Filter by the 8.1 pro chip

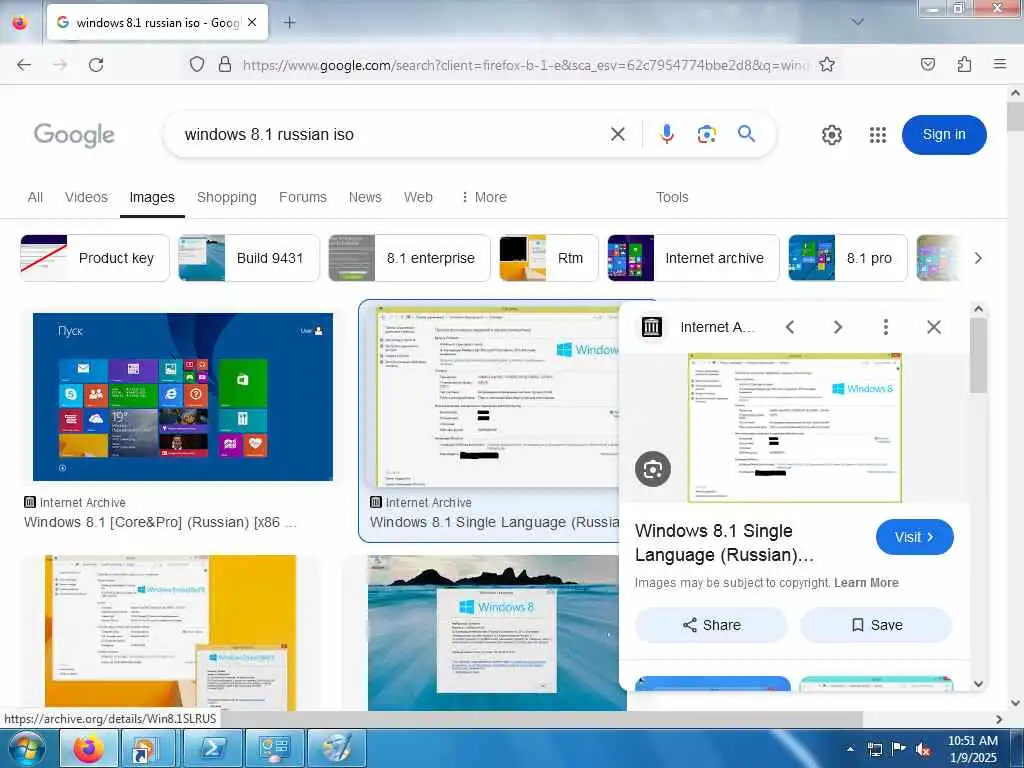(848, 258)
